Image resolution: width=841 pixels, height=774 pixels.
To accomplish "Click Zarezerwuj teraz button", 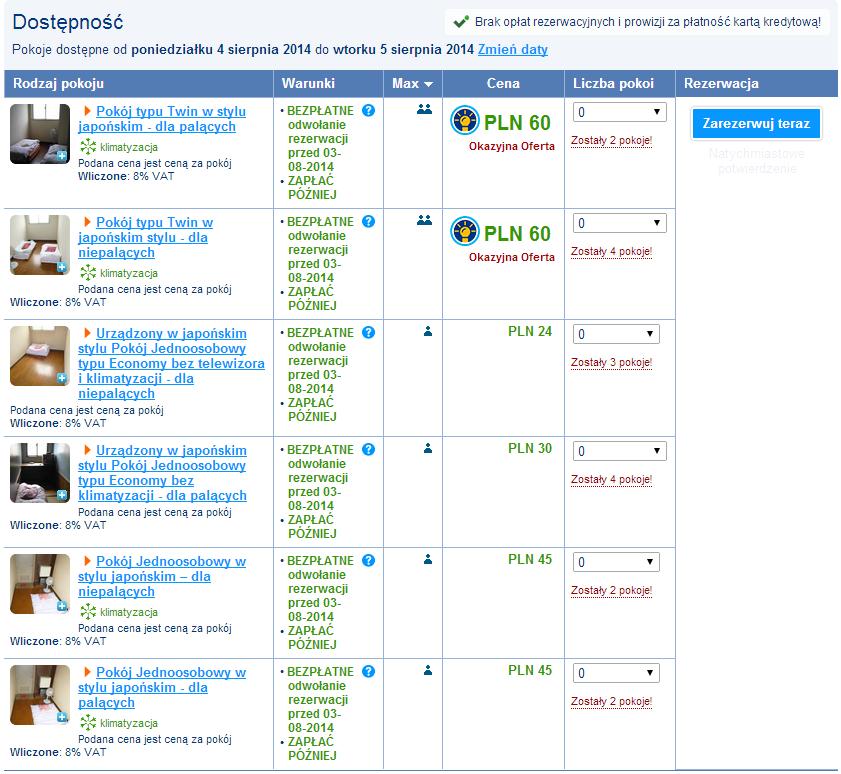I will [756, 124].
